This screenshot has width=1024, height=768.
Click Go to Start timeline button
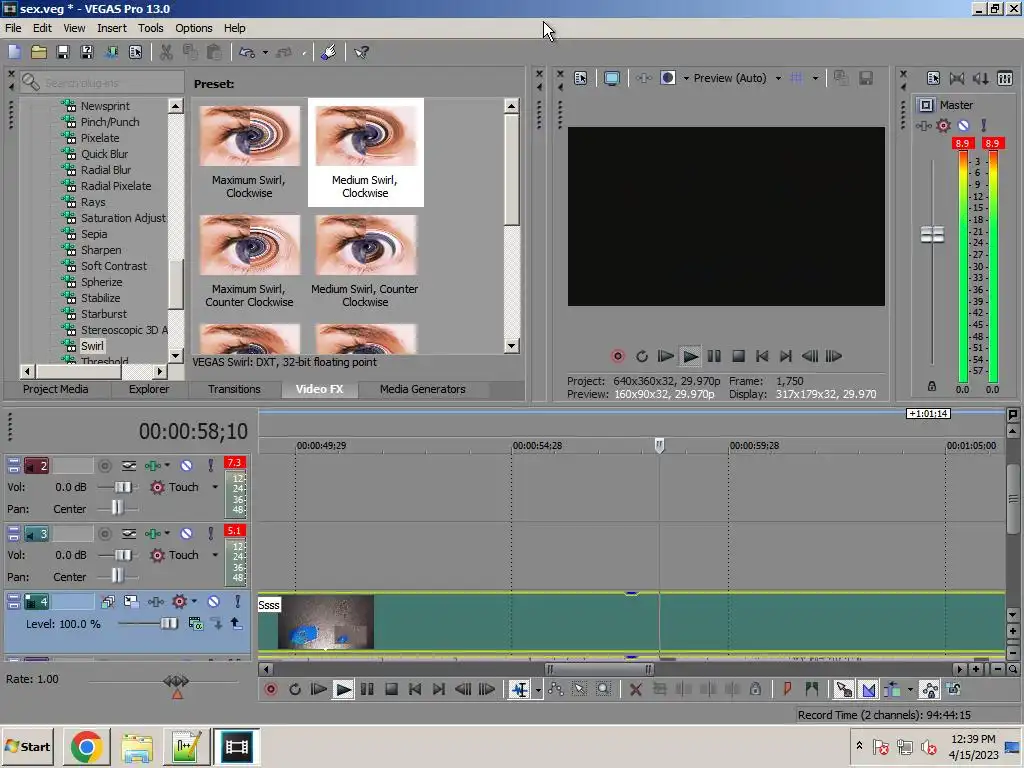tap(415, 689)
